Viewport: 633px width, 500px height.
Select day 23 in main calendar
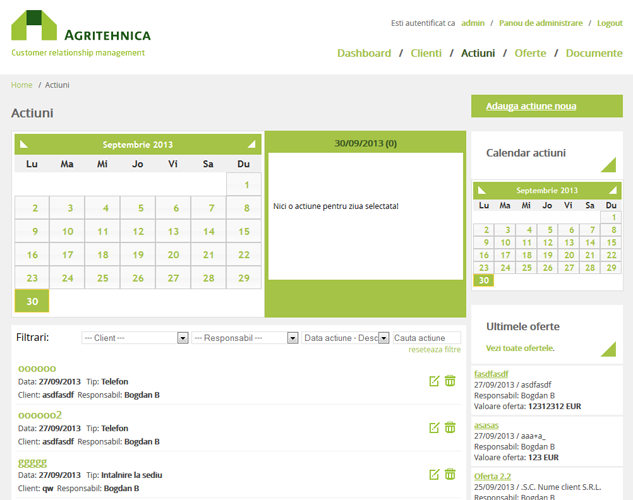32,278
